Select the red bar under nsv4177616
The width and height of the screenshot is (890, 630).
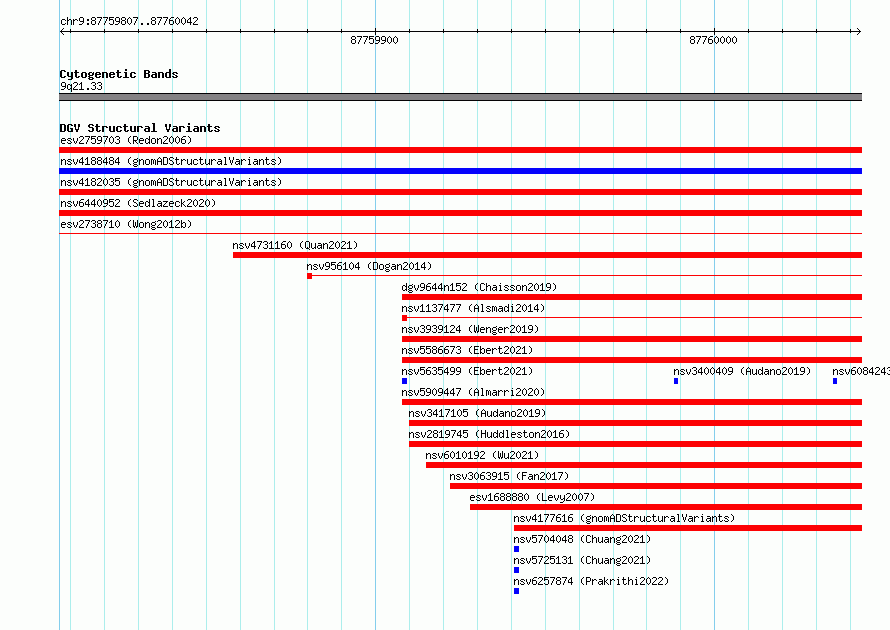tap(688, 528)
